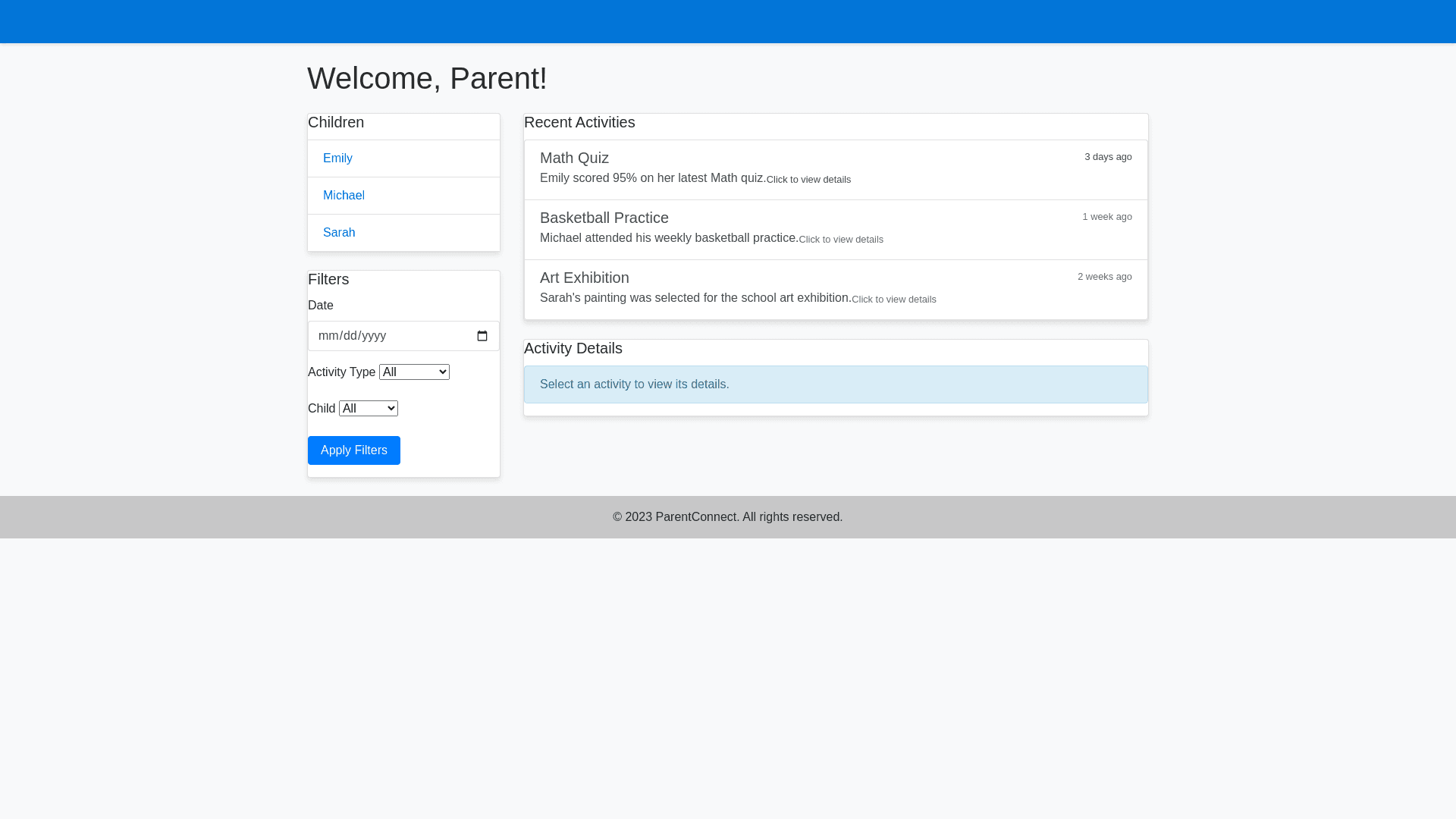The height and width of the screenshot is (819, 1456).
Task: Click the 'Select an activity' info box
Action: coord(836,384)
